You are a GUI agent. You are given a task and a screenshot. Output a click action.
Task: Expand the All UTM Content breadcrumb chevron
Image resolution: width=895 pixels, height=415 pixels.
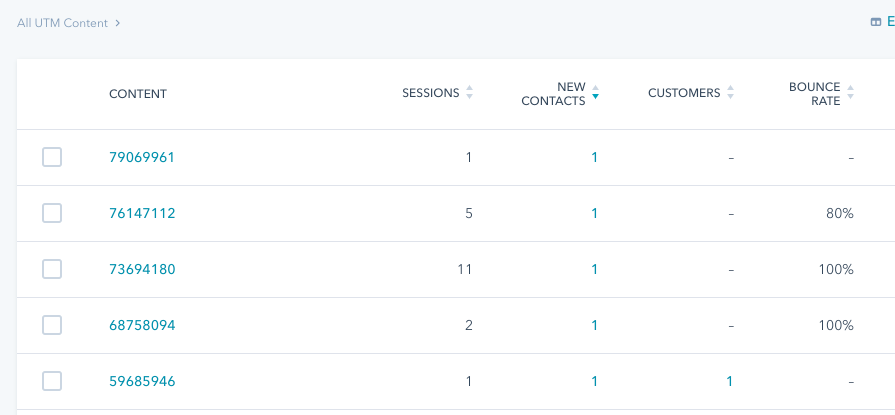point(117,23)
